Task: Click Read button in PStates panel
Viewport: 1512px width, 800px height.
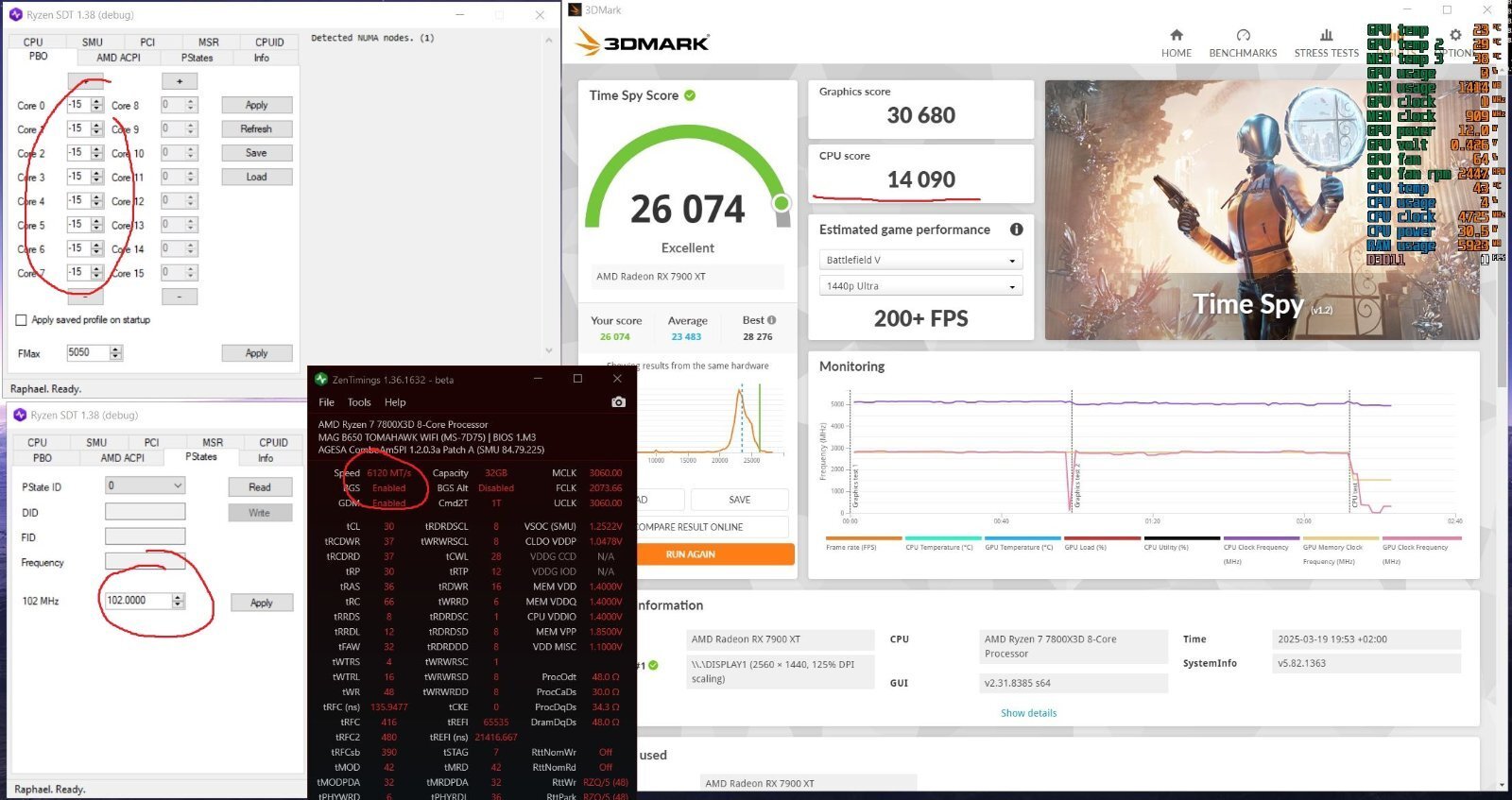Action: pyautogui.click(x=260, y=487)
